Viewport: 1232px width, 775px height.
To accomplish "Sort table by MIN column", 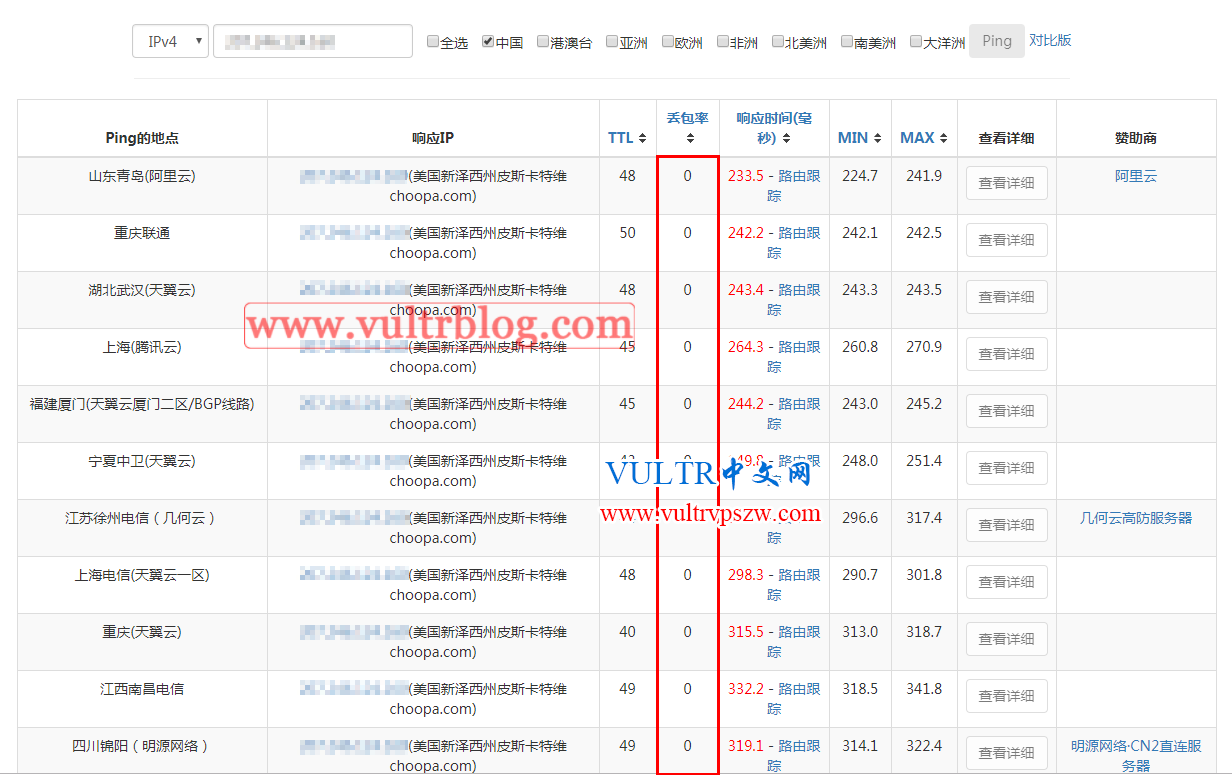I will click(860, 138).
